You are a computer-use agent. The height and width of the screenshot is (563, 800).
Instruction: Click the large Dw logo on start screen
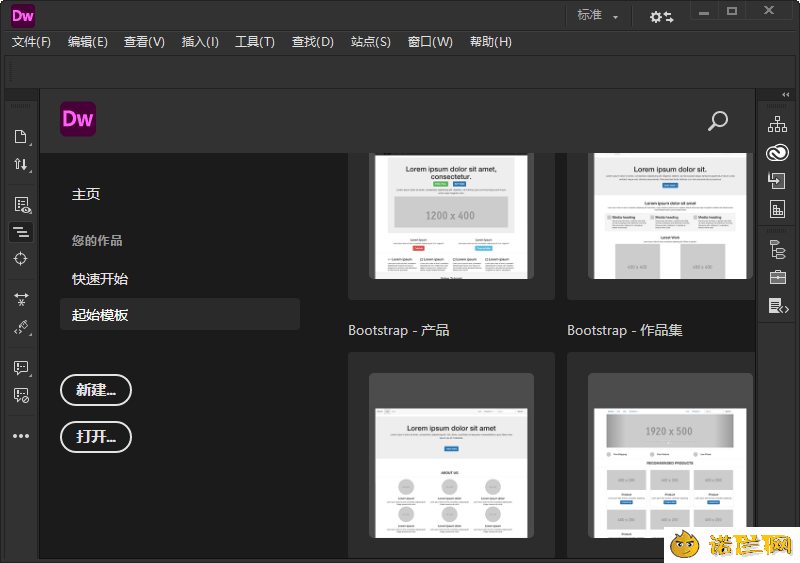coord(78,119)
